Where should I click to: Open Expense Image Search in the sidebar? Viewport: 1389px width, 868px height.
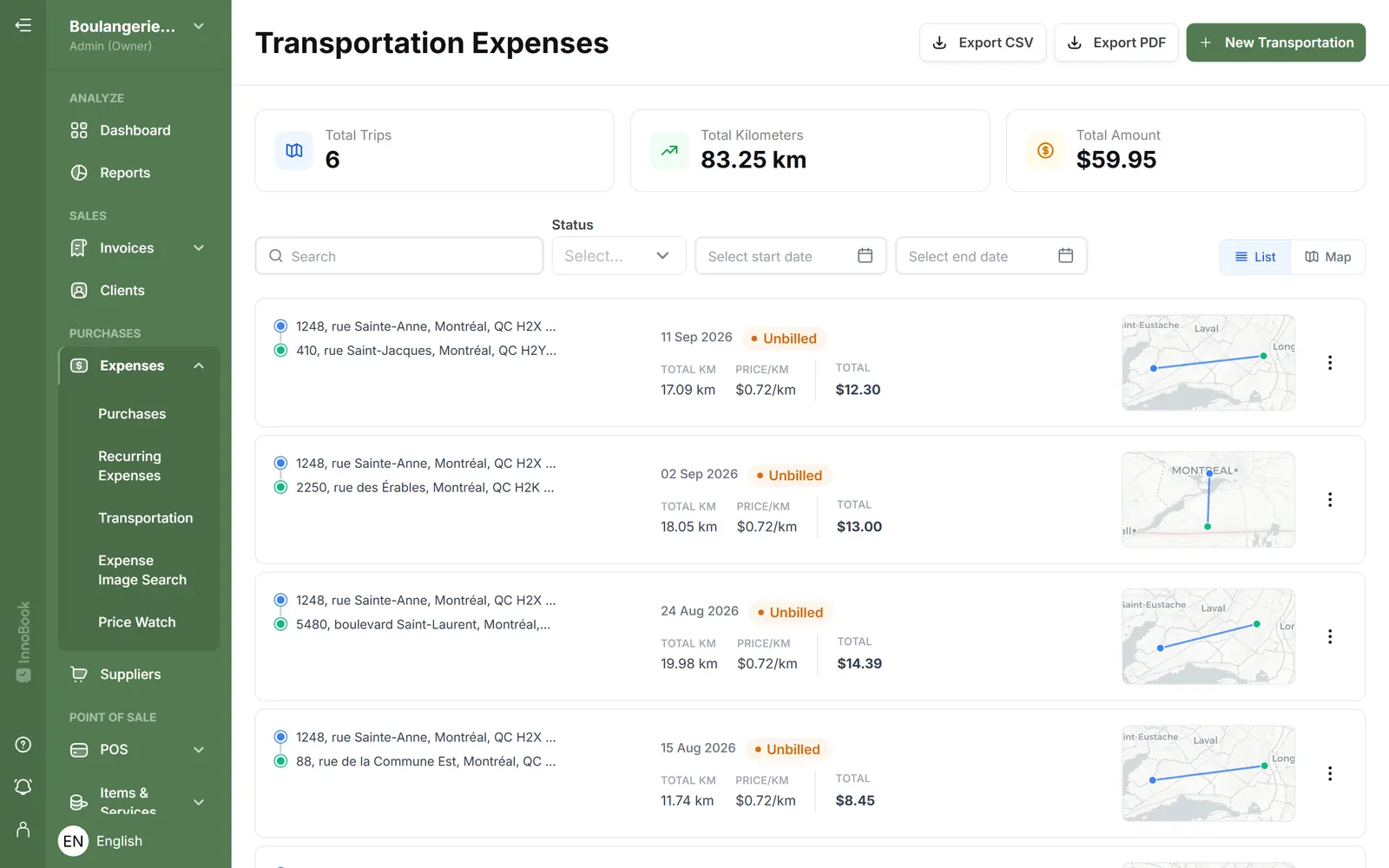coord(142,570)
